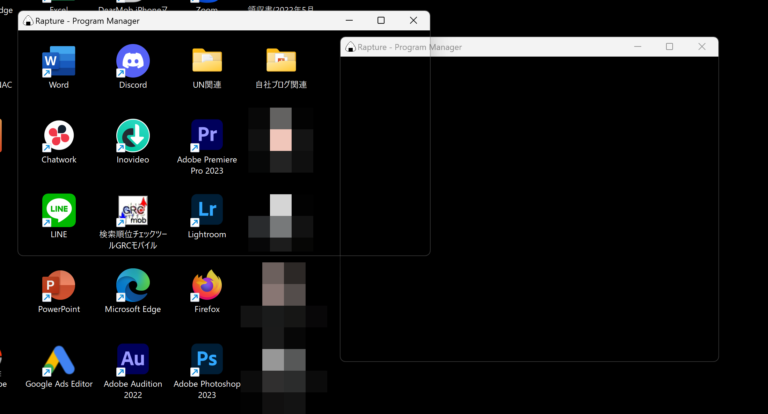Open Adobe Photoshop 2023 shortcut
Screen dimensions: 768x414
[207, 360]
